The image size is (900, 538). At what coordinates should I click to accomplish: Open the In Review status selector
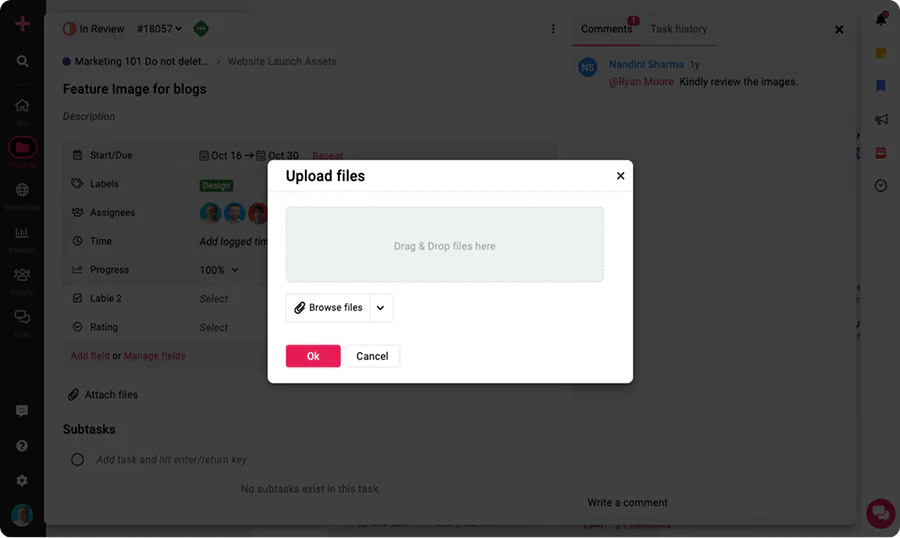coord(94,29)
